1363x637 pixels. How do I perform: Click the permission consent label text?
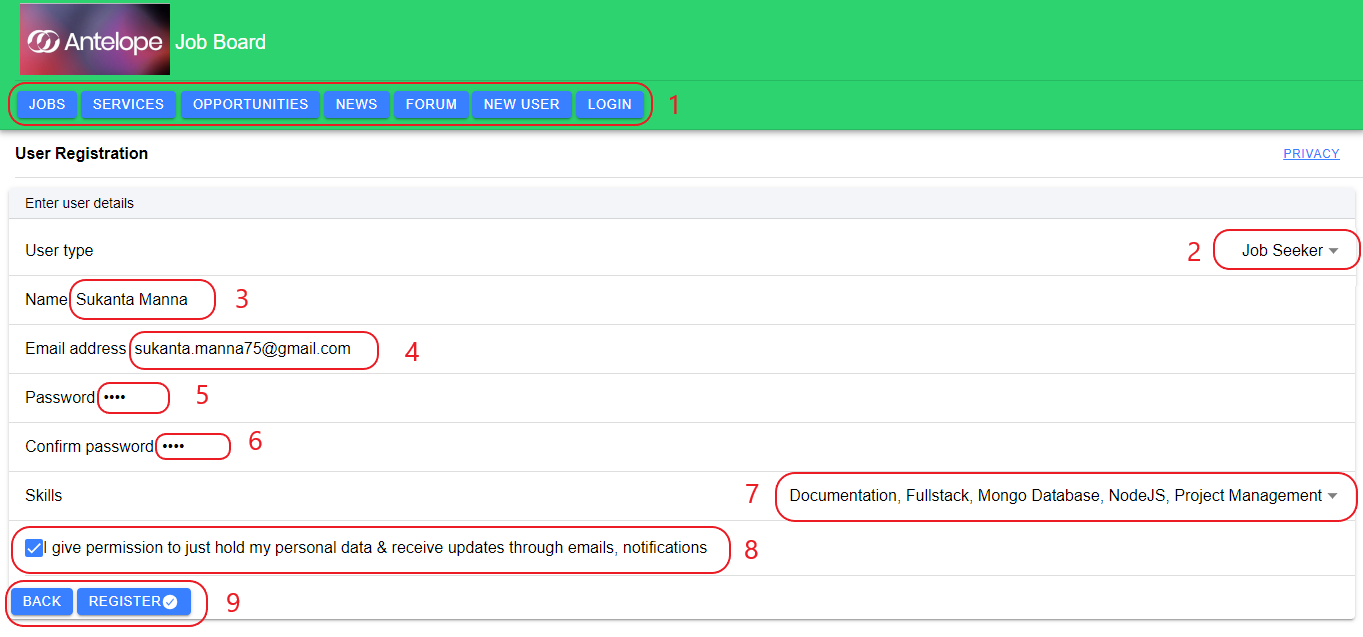[376, 548]
